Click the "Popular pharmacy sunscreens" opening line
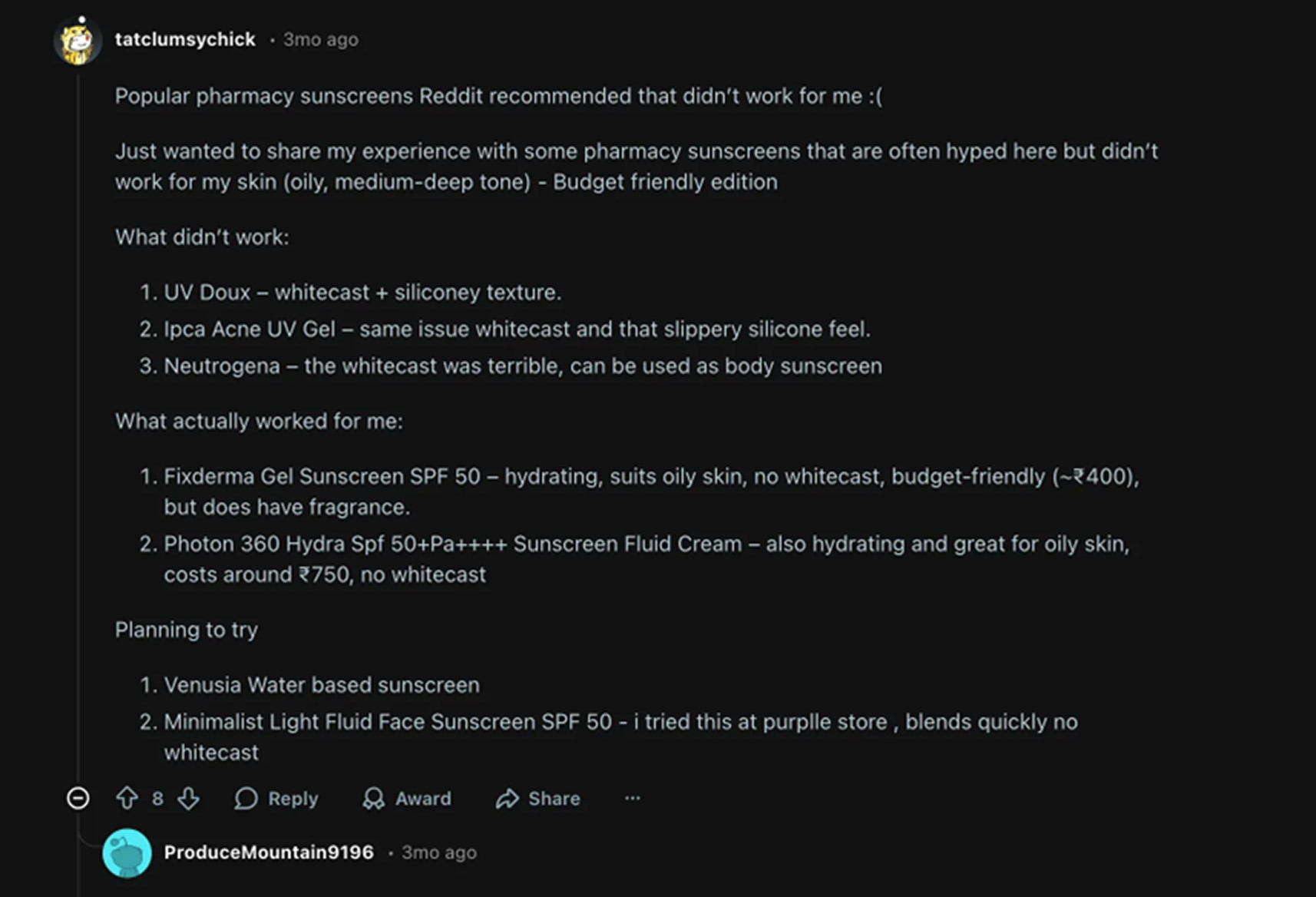Image resolution: width=1316 pixels, height=897 pixels. click(x=498, y=96)
